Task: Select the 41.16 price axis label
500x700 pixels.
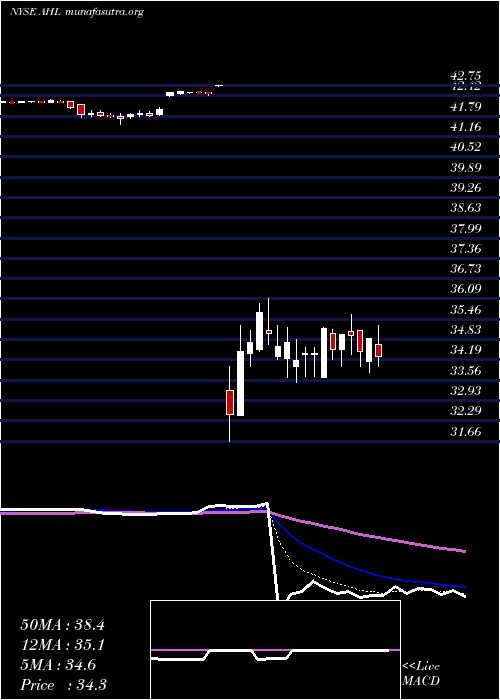Action: click(x=466, y=127)
